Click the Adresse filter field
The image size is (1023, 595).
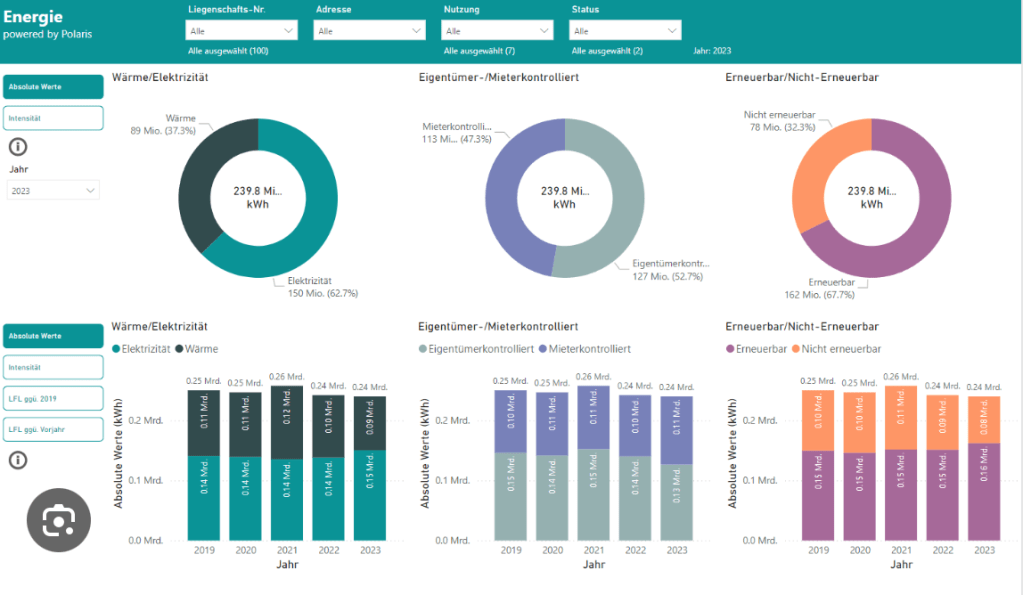[x=370, y=31]
